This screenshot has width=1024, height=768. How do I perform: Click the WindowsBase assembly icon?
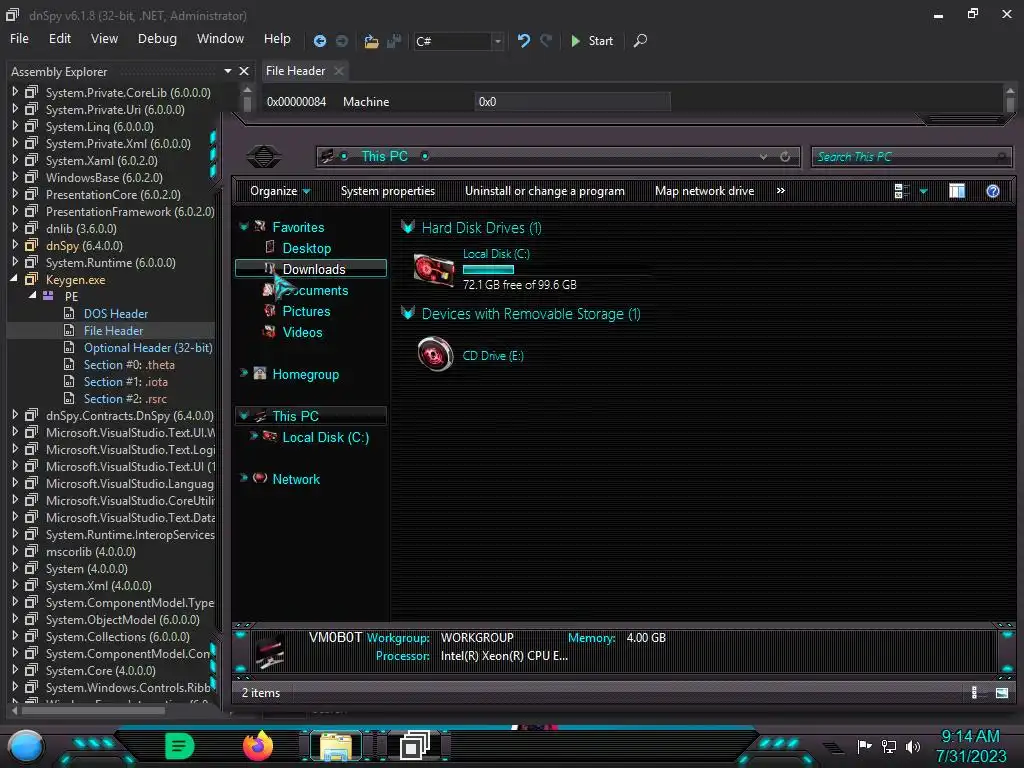(x=31, y=177)
